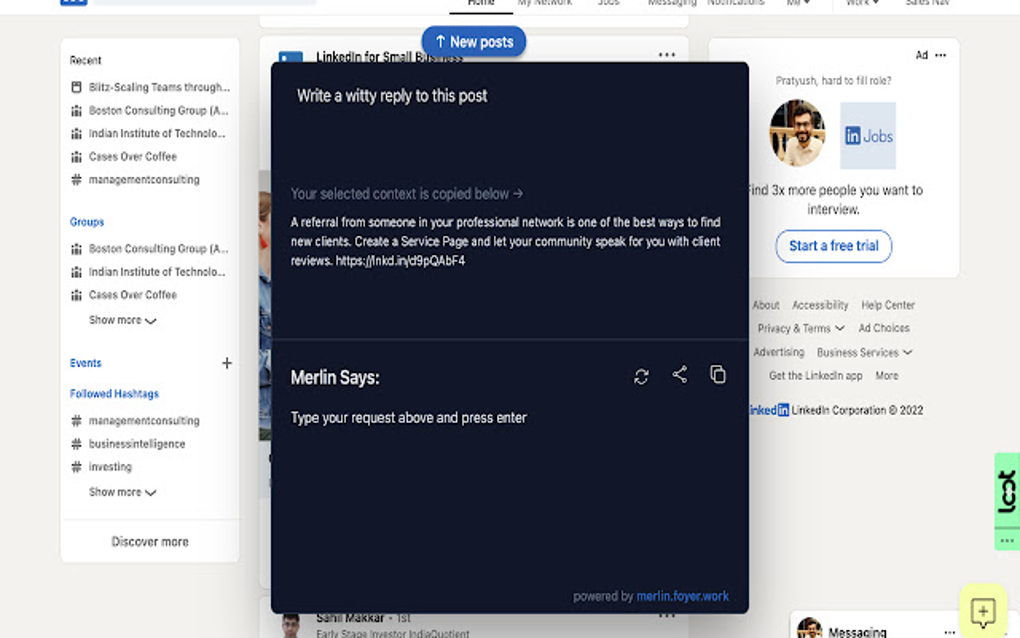Image resolution: width=1020 pixels, height=638 pixels.
Task: Expand Show more under Followed Hashtags
Action: pos(121,491)
